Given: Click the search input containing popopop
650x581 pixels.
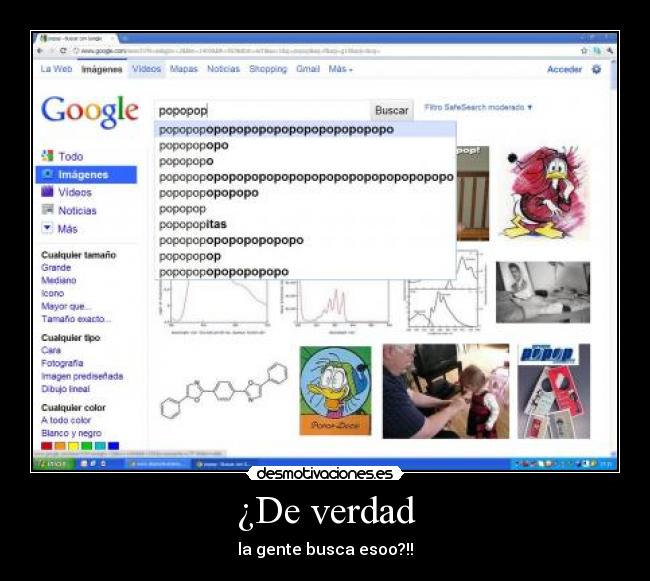Looking at the screenshot, I should (x=262, y=111).
